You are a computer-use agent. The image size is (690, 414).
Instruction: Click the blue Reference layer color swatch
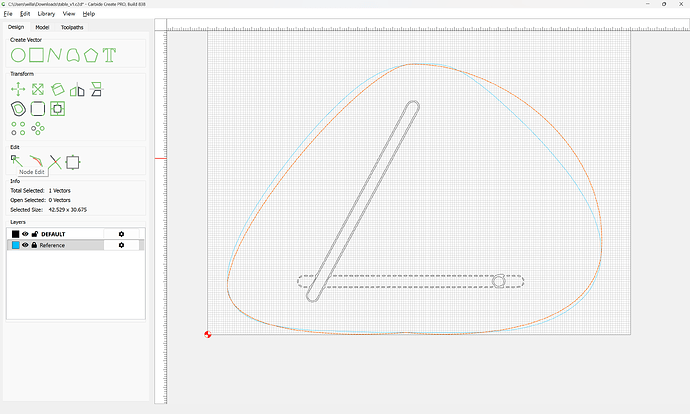point(15,245)
